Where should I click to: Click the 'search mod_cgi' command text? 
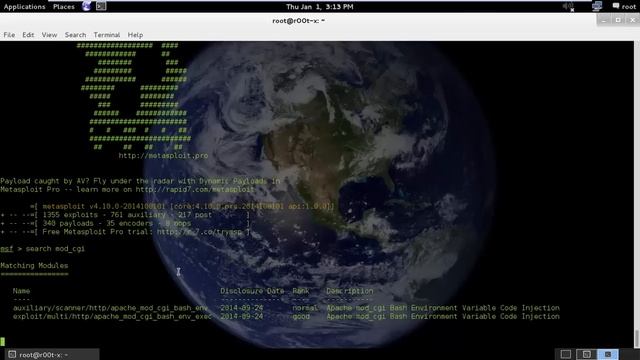[55, 249]
